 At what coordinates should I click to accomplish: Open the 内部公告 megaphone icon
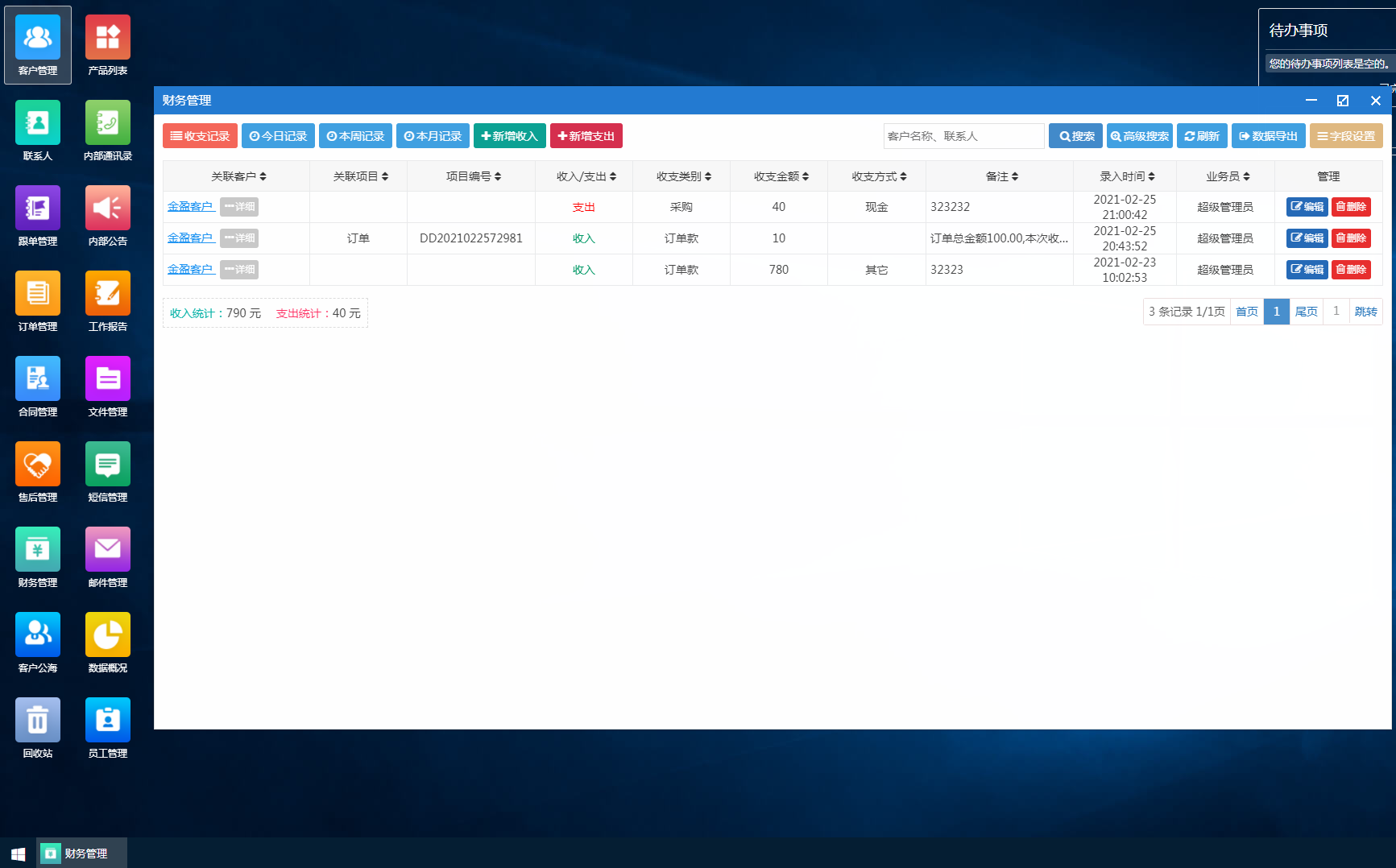click(x=108, y=216)
